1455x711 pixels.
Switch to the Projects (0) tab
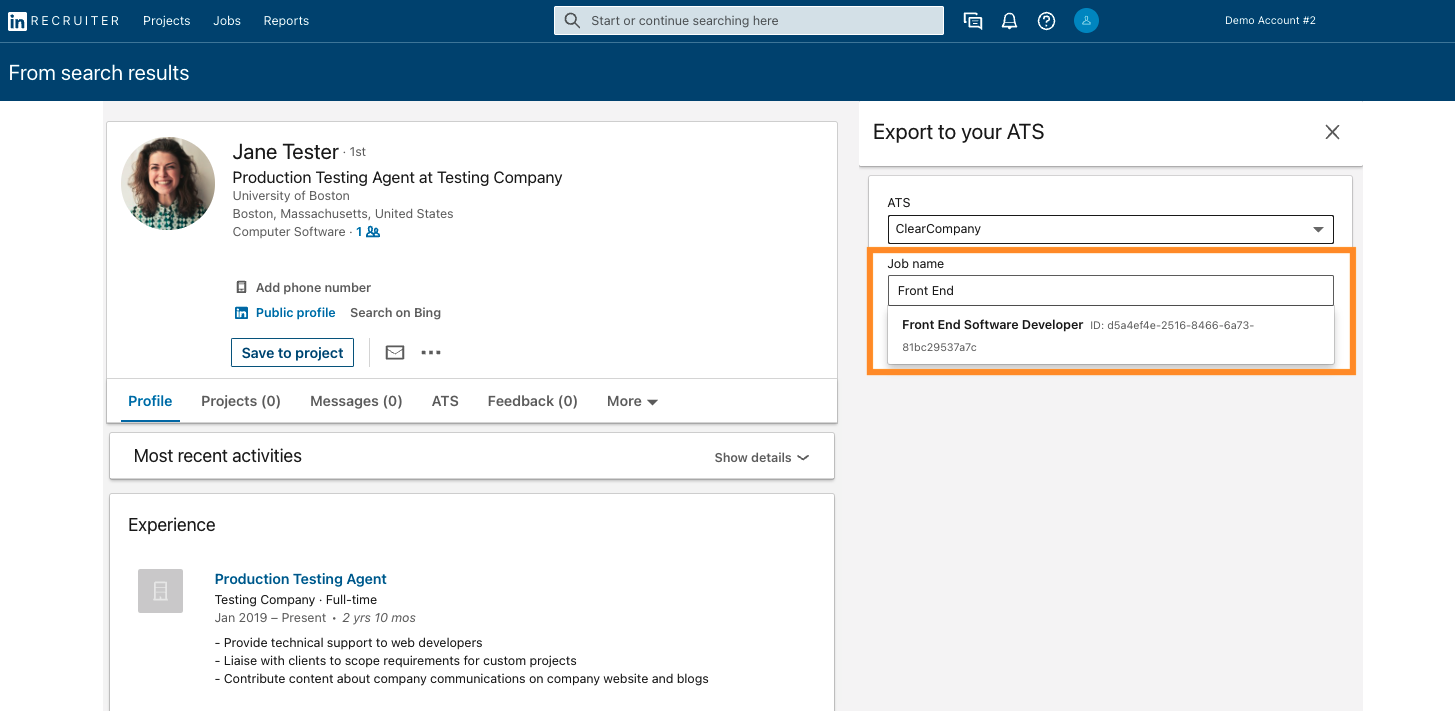241,401
